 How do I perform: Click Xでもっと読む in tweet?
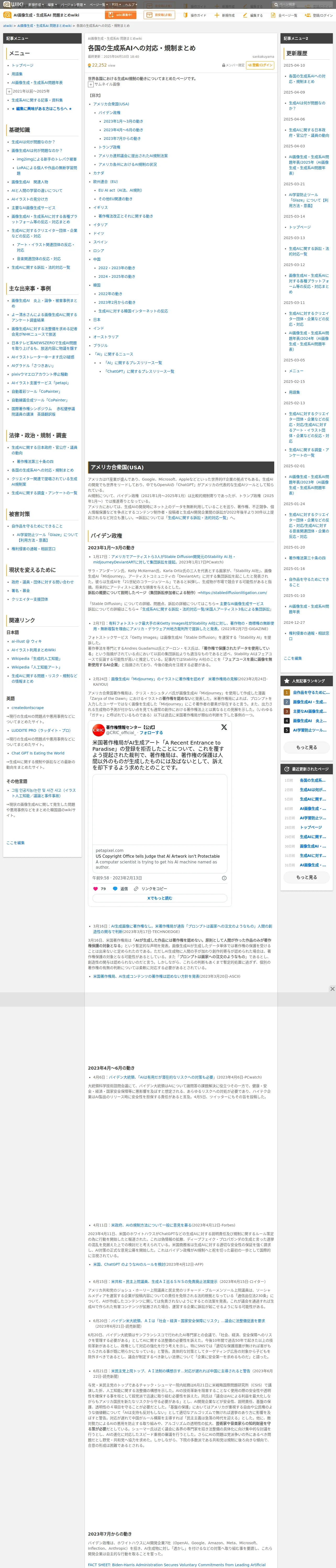160,898
